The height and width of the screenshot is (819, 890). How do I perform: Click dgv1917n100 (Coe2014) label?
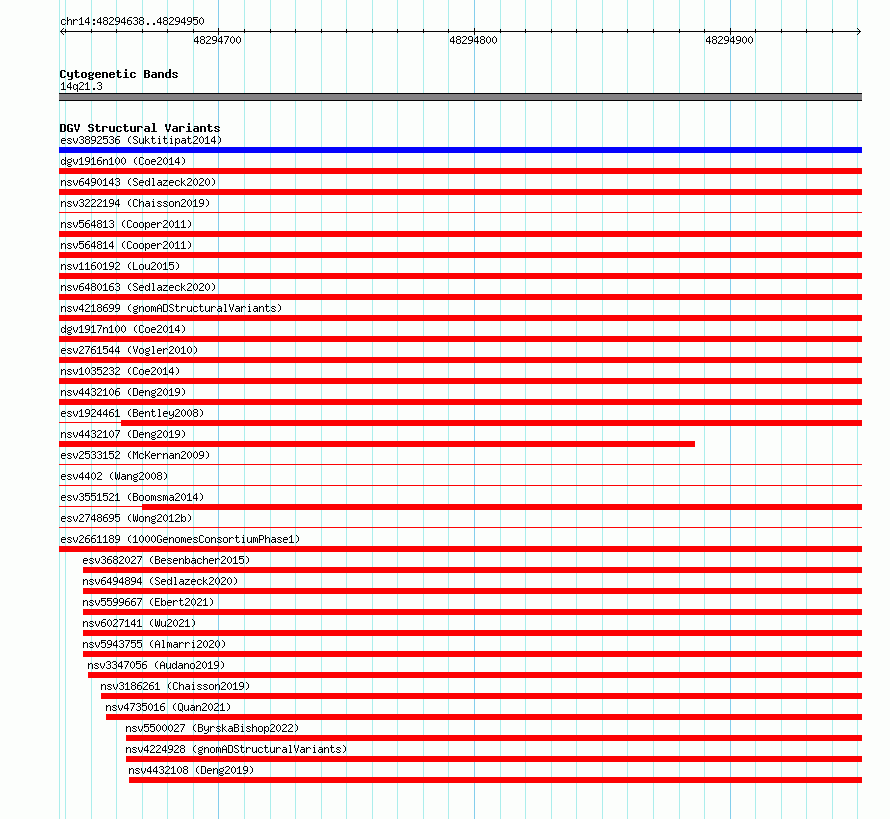coord(123,329)
